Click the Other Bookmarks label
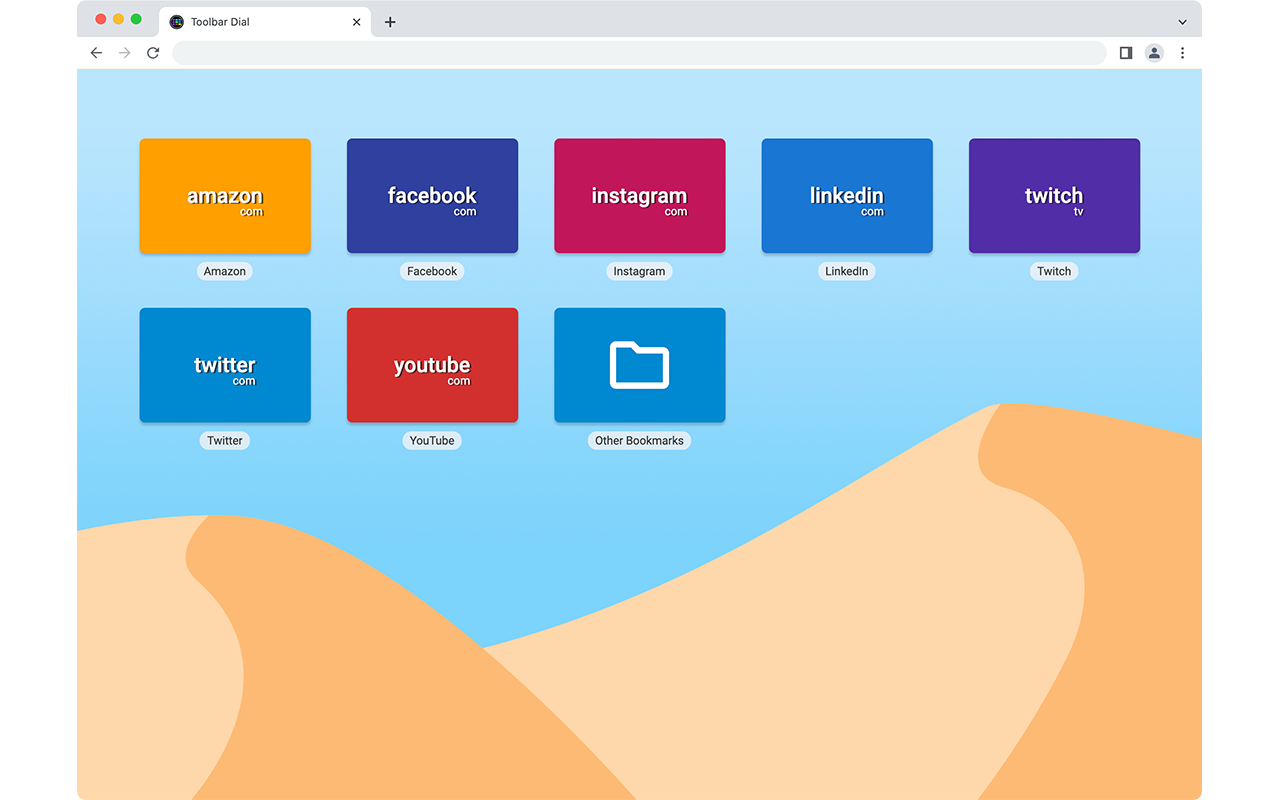The width and height of the screenshot is (1280, 800). click(640, 440)
